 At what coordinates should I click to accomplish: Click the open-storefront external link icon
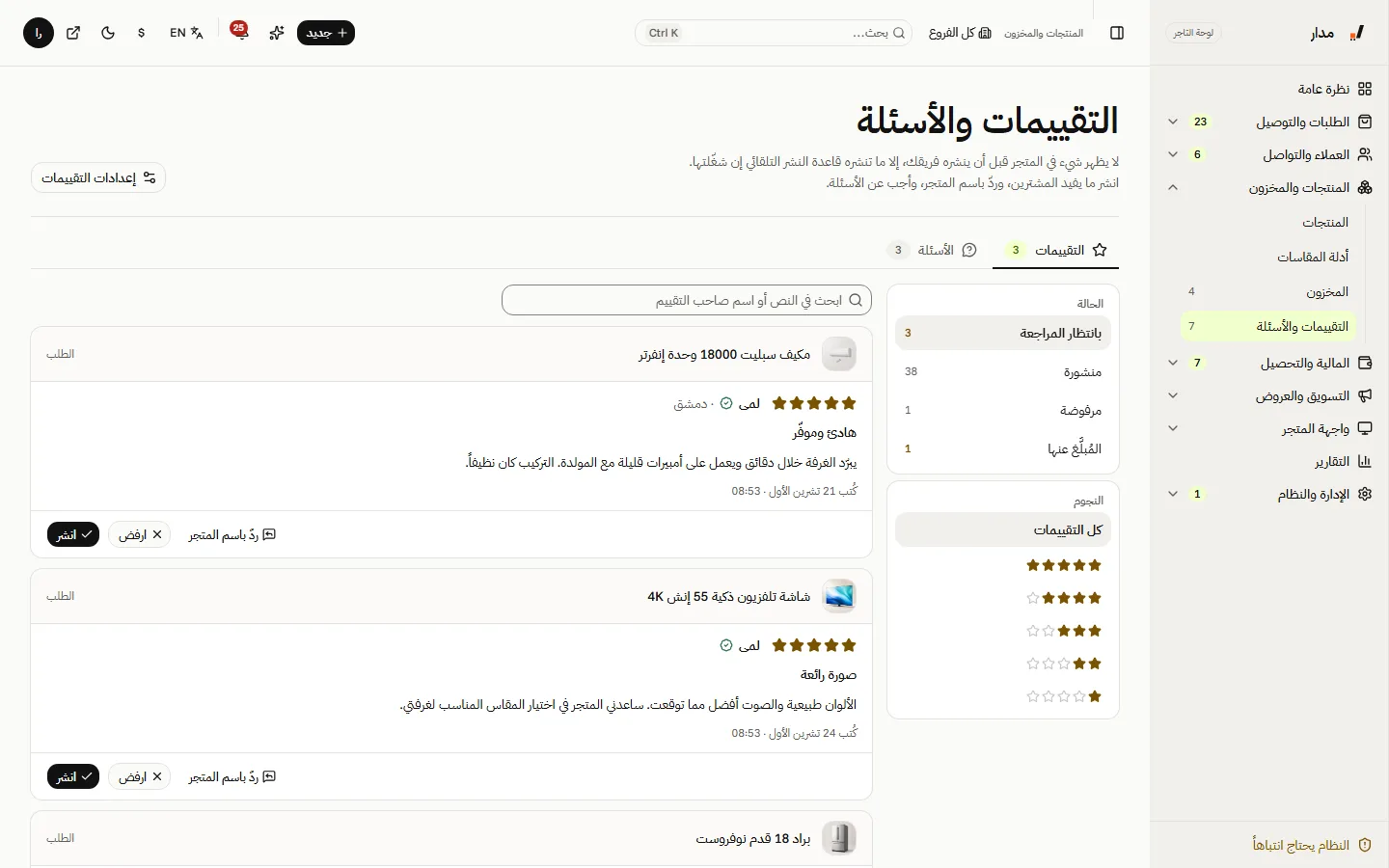coord(73,33)
